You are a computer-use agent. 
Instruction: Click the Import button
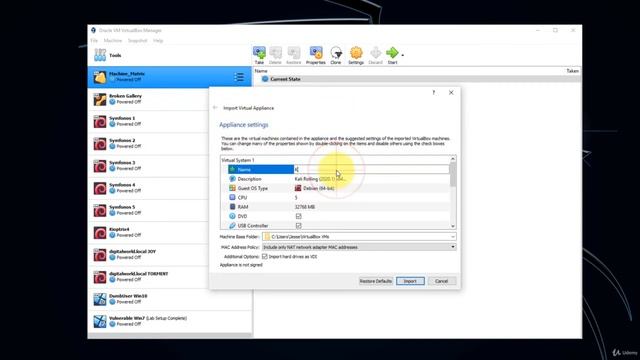pos(410,281)
